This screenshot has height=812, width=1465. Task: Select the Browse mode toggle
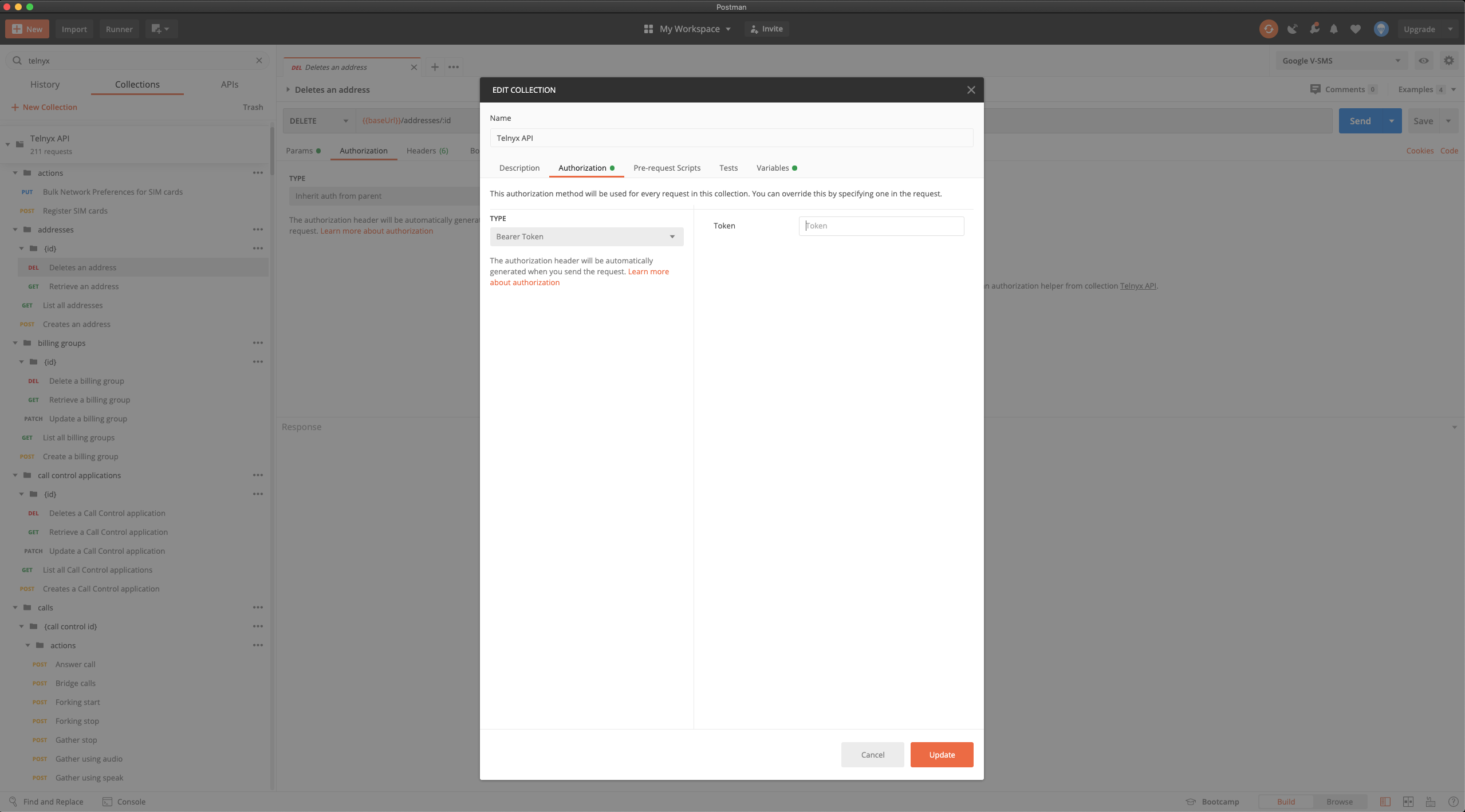1340,802
